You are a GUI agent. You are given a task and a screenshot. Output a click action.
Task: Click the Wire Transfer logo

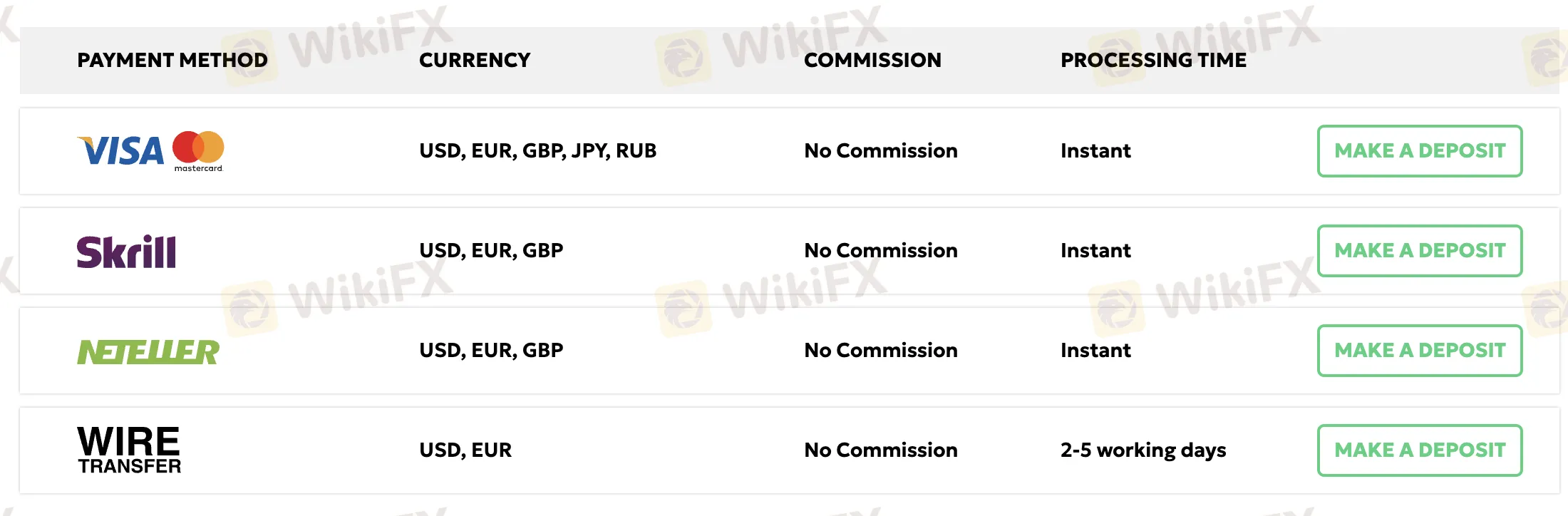point(129,450)
